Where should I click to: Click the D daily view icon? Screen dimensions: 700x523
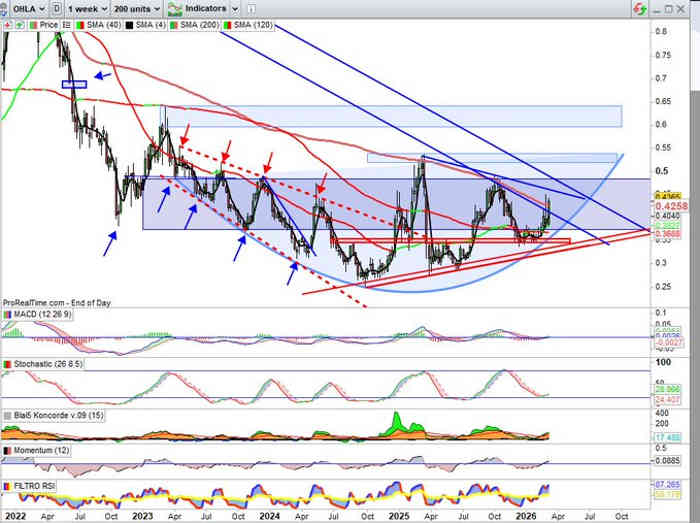[57, 7]
